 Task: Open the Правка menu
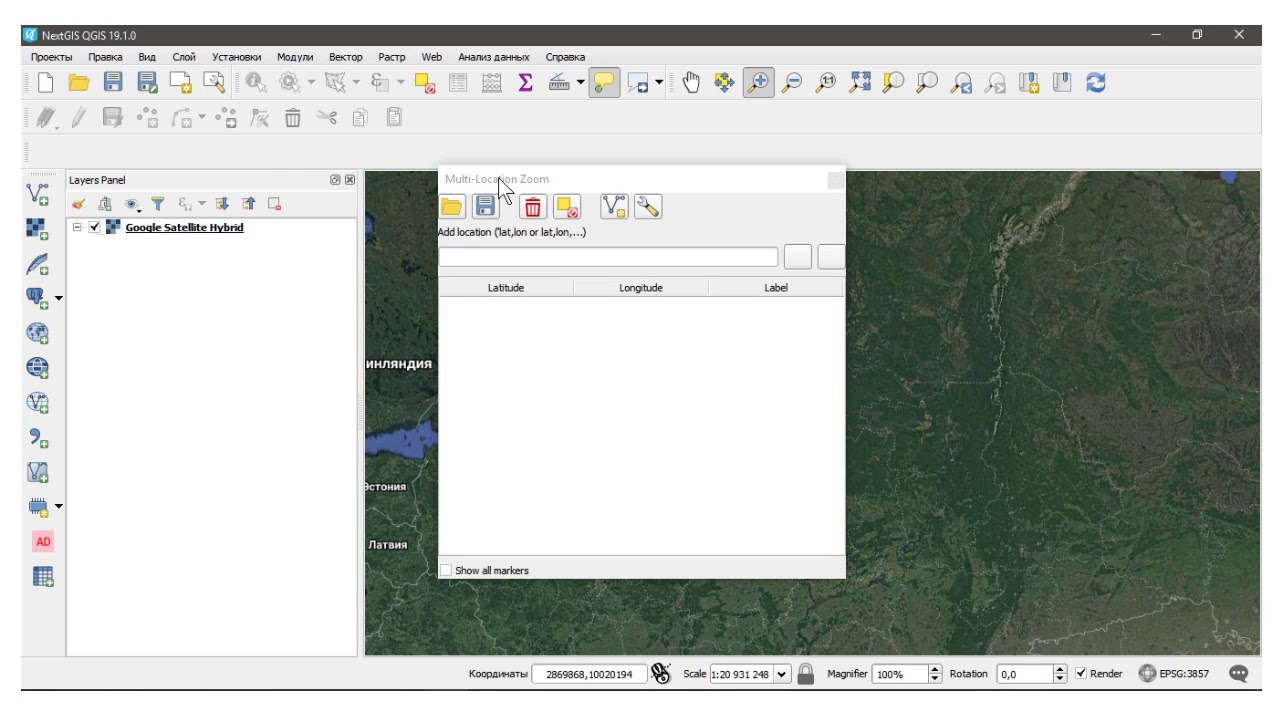tap(105, 57)
